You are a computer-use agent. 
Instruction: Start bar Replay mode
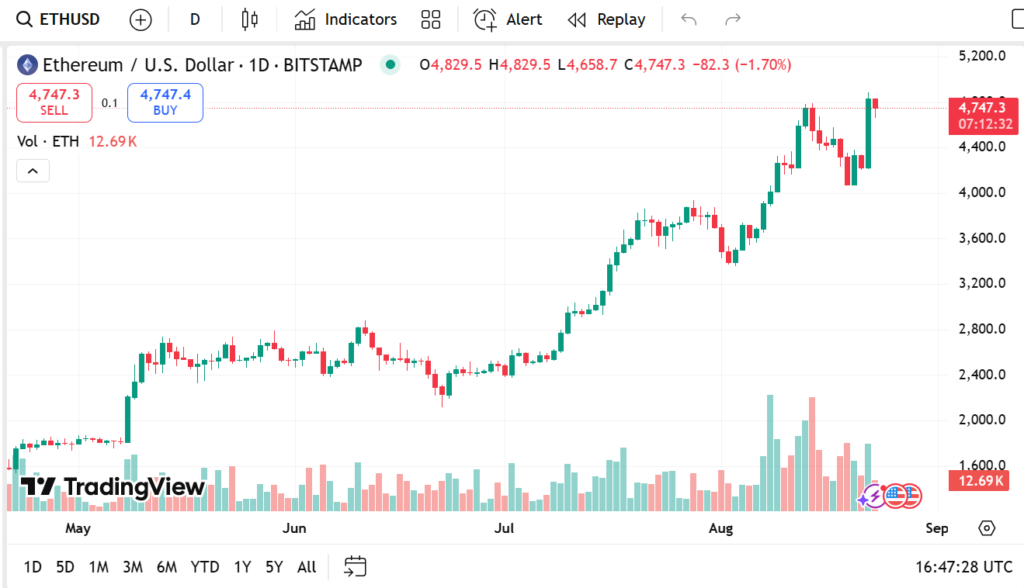tap(606, 19)
